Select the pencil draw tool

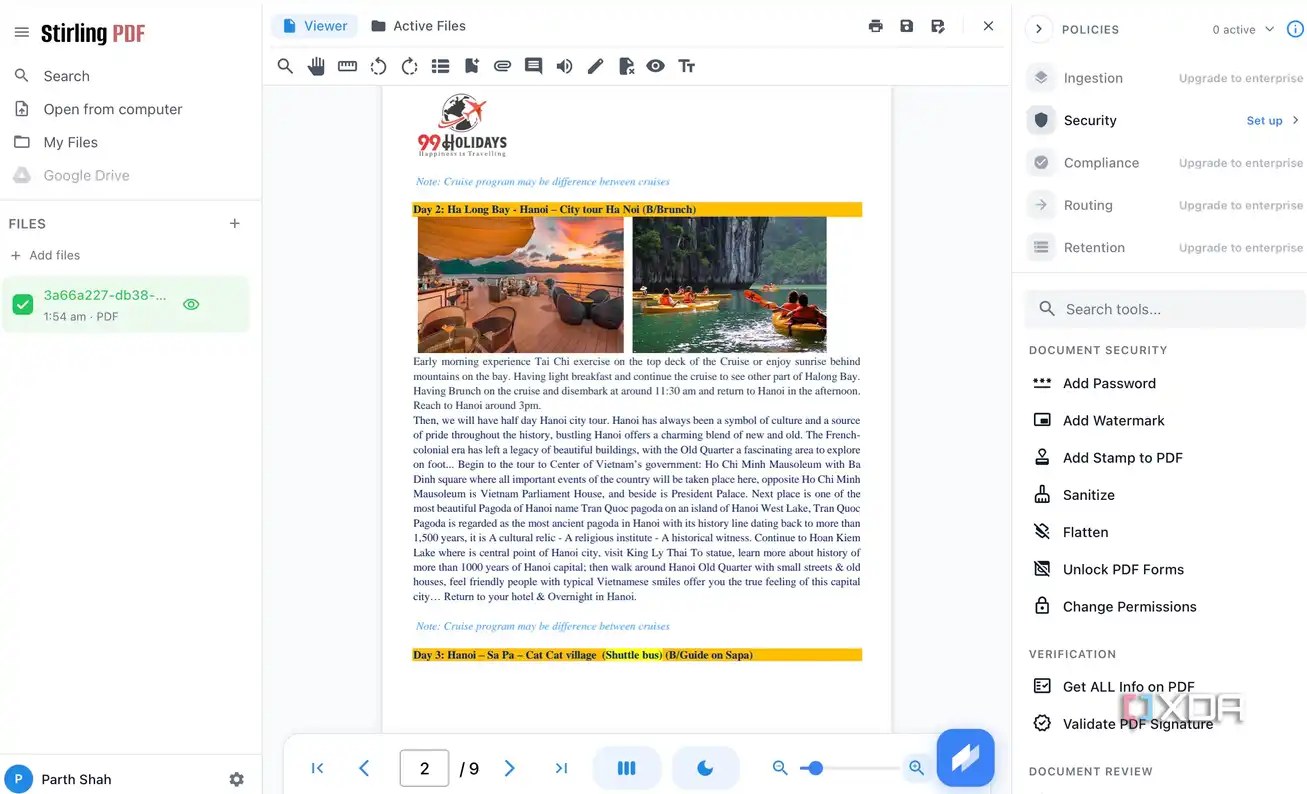point(595,66)
